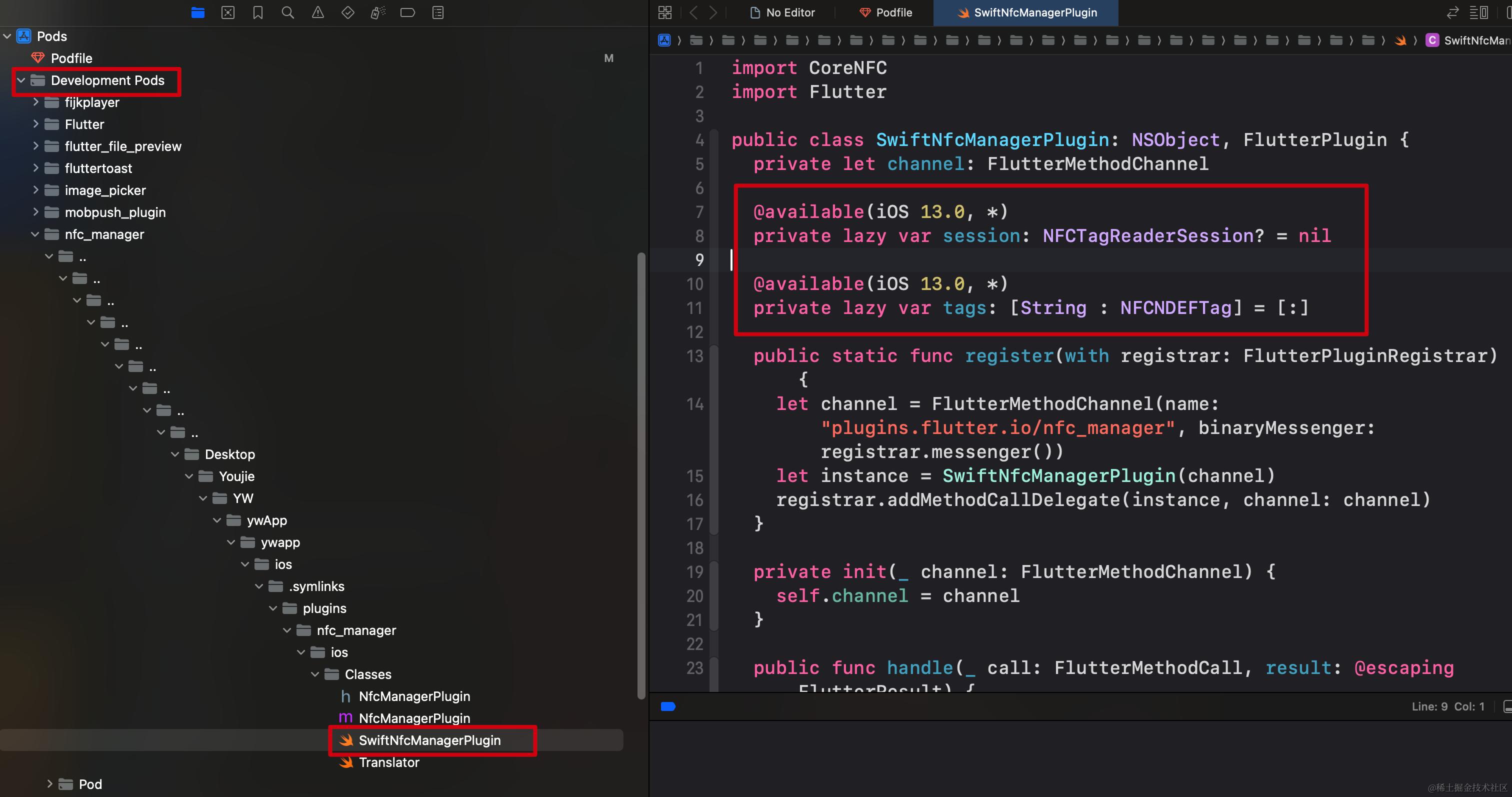1512x797 pixels.
Task: Open the Project navigator folder icon
Action: 198,12
